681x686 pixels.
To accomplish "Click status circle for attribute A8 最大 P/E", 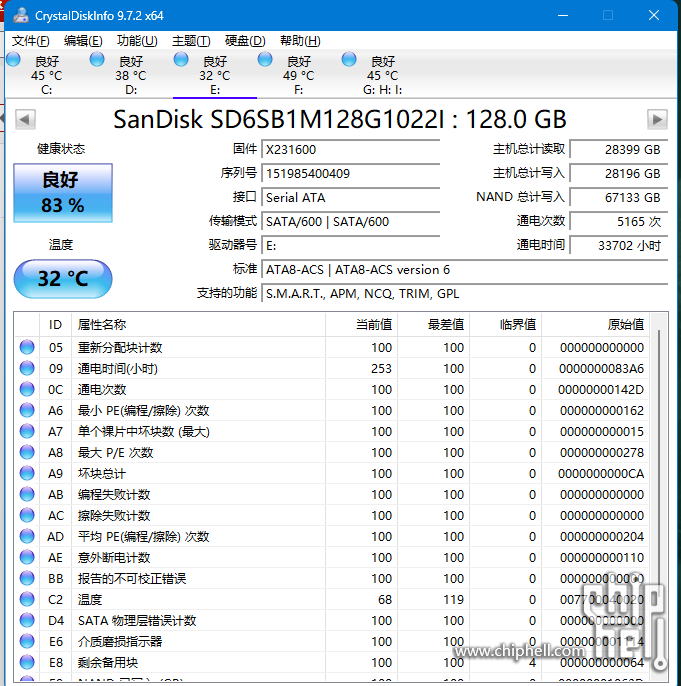I will [x=27, y=452].
